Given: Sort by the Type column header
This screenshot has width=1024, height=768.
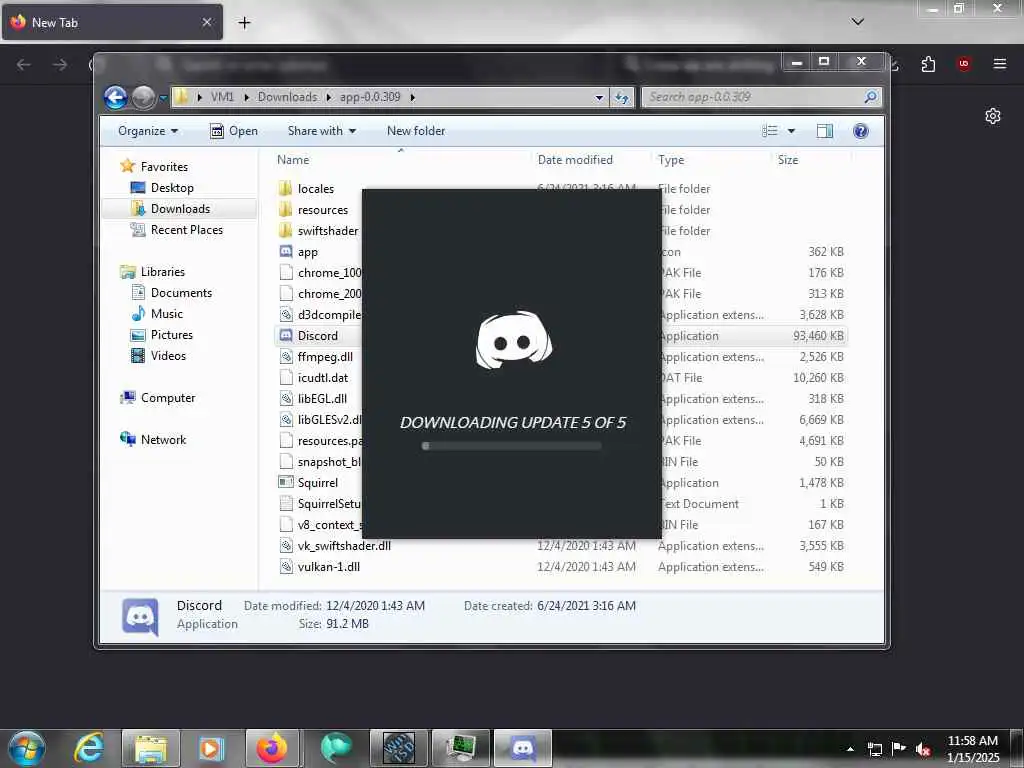Looking at the screenshot, I should tap(671, 159).
